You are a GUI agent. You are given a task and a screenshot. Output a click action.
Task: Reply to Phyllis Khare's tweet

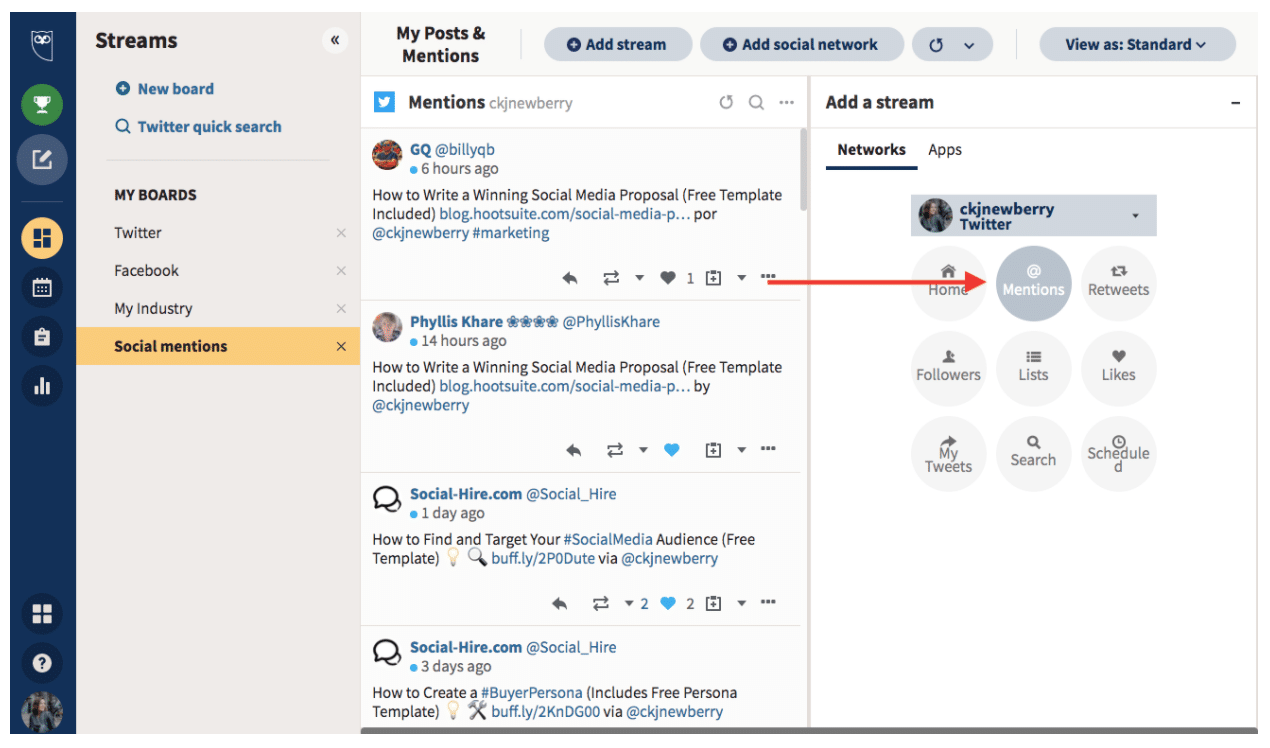point(574,451)
